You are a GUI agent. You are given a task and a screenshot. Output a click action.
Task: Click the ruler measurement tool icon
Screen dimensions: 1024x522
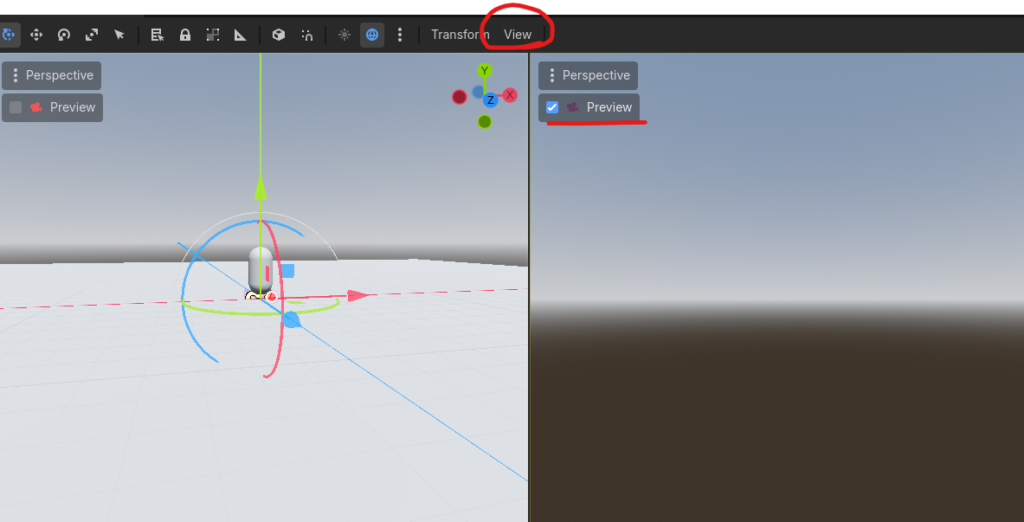pyautogui.click(x=240, y=35)
